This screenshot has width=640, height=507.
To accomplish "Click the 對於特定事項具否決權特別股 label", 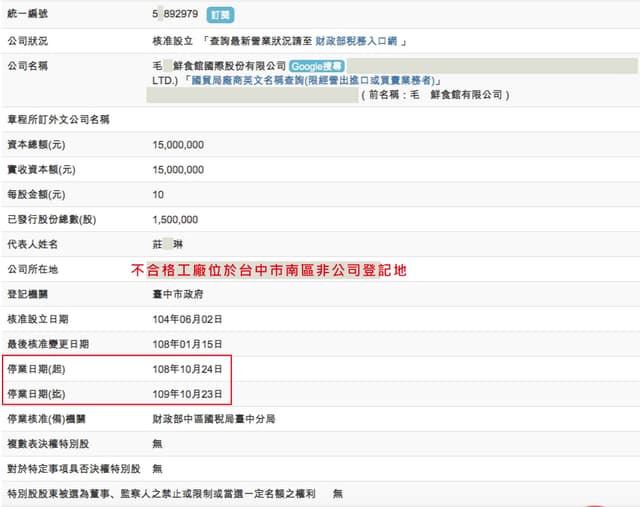I will click(74, 469).
